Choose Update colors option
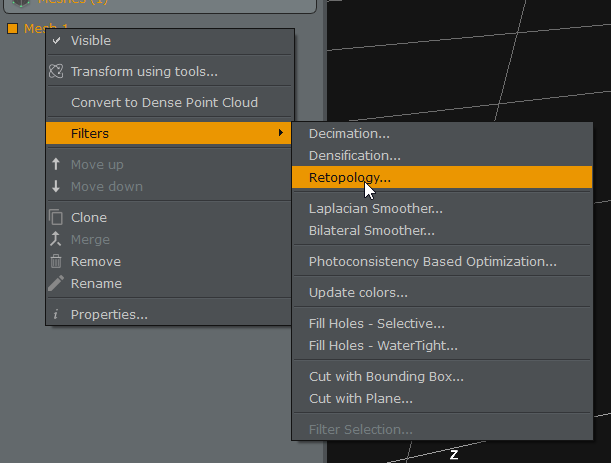Screen dimensions: 611x463 pyautogui.click(x=442, y=293)
